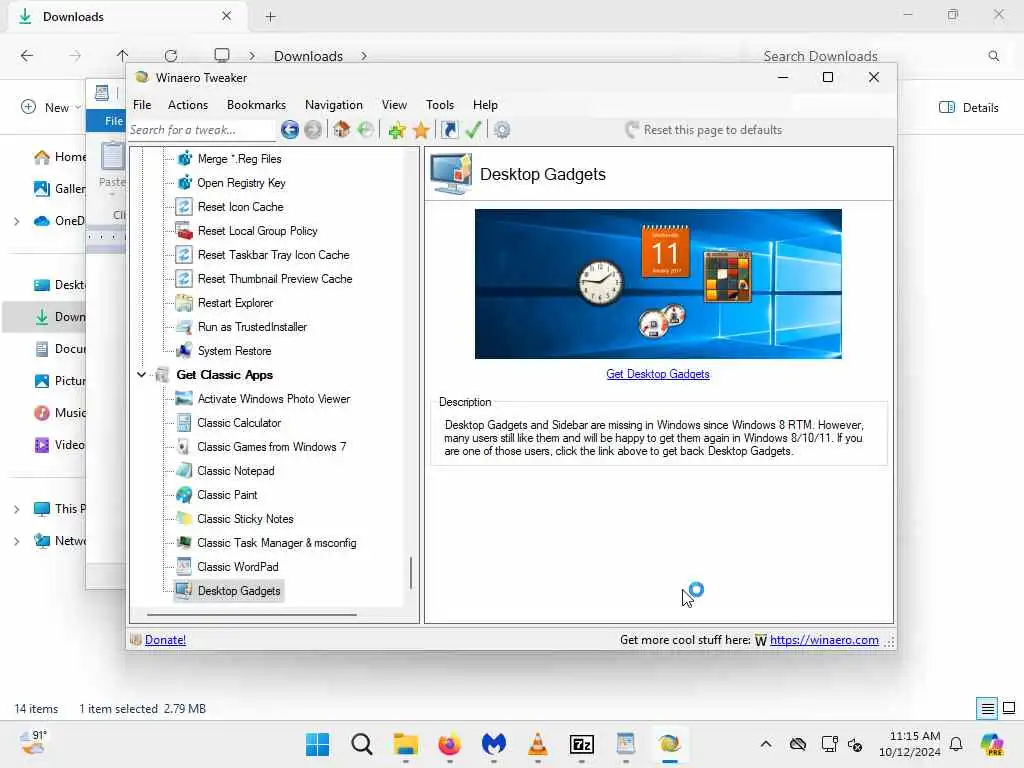Open the Help menu

point(485,104)
